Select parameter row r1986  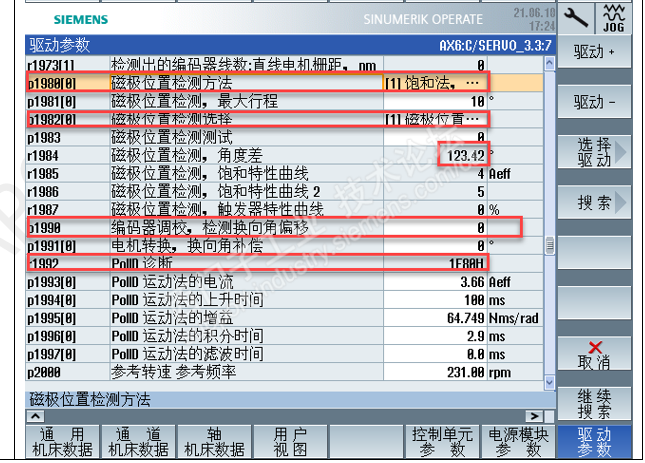coord(284,192)
